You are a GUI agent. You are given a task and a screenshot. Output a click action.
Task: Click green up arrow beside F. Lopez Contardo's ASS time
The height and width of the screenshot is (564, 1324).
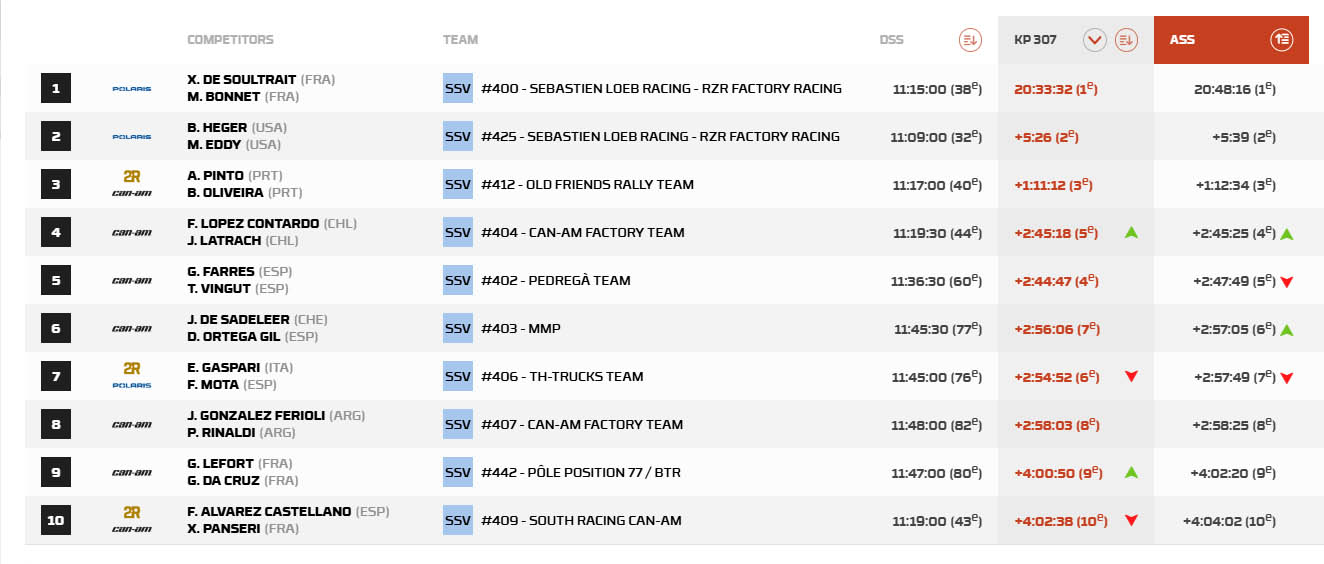point(1287,234)
